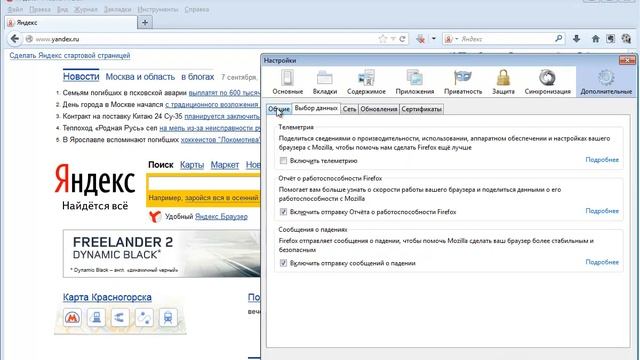Click Подробнее next to the Firefox health report

point(602,211)
